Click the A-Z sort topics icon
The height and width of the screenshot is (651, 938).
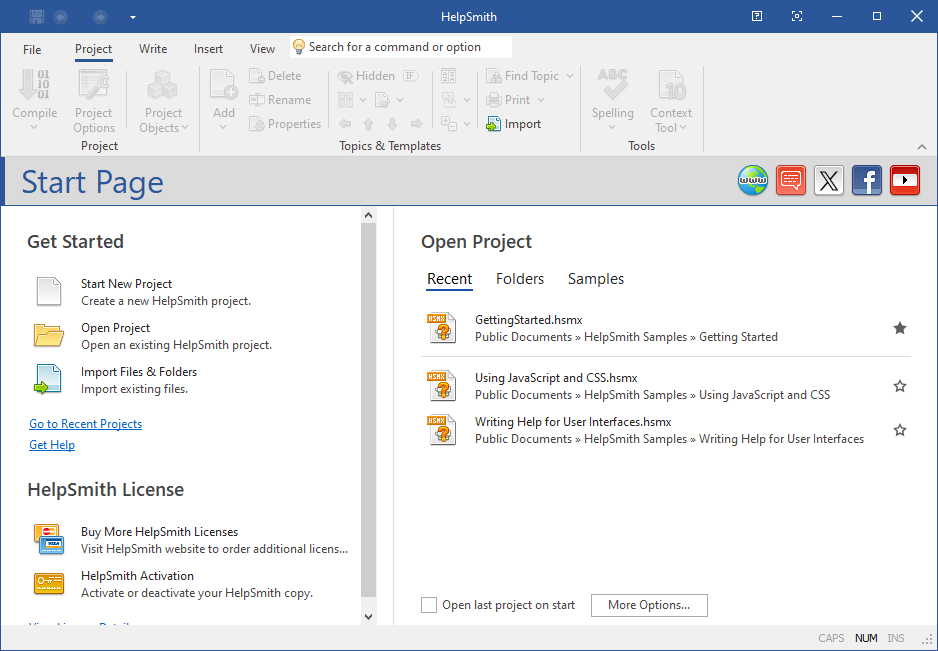pyautogui.click(x=448, y=76)
